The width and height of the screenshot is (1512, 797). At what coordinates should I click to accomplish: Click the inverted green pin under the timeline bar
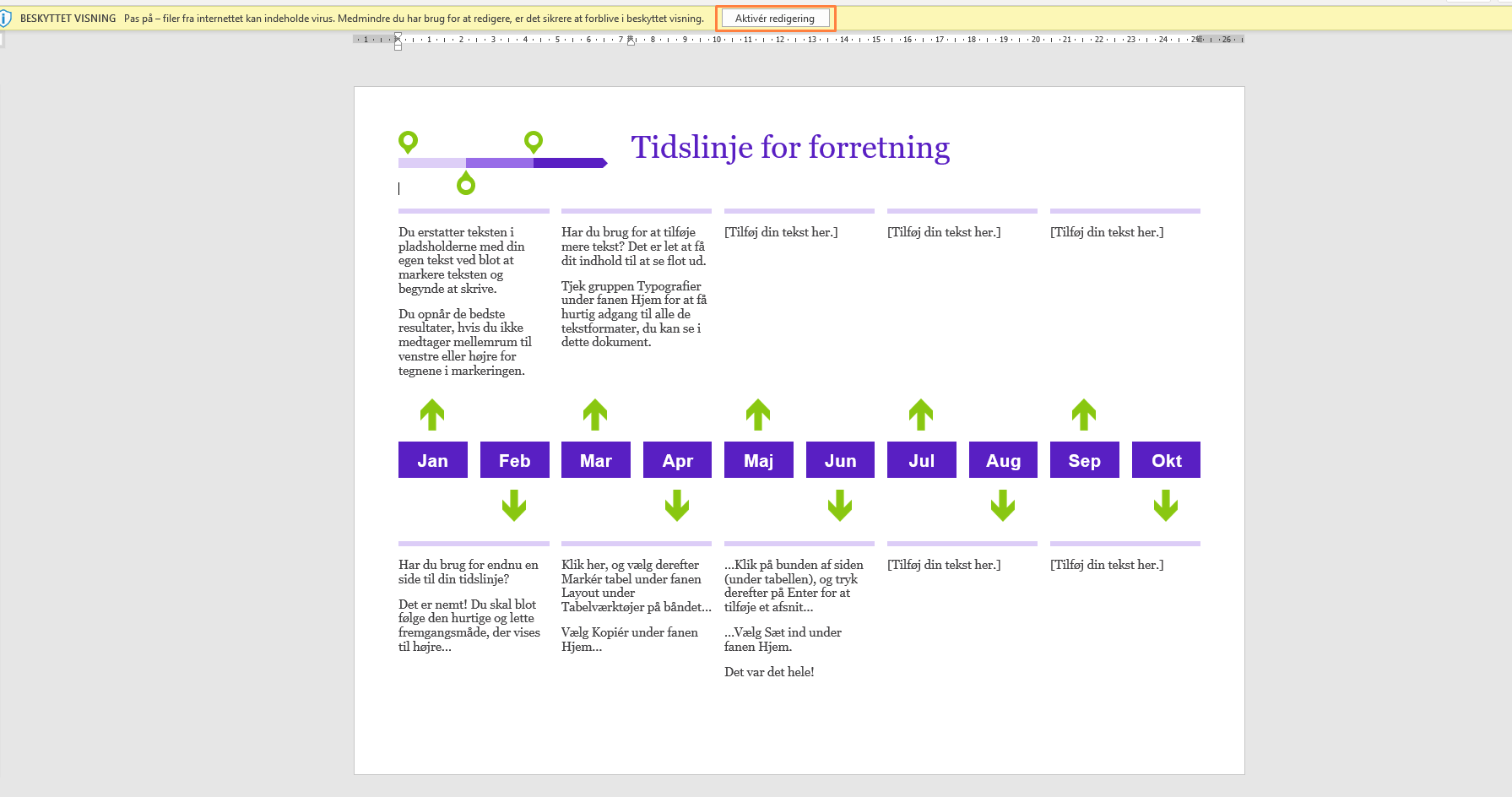click(x=466, y=183)
